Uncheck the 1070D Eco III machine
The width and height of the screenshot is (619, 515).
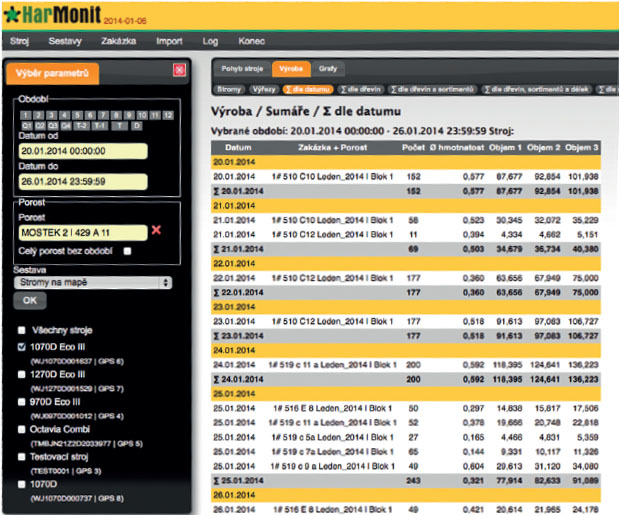22,348
